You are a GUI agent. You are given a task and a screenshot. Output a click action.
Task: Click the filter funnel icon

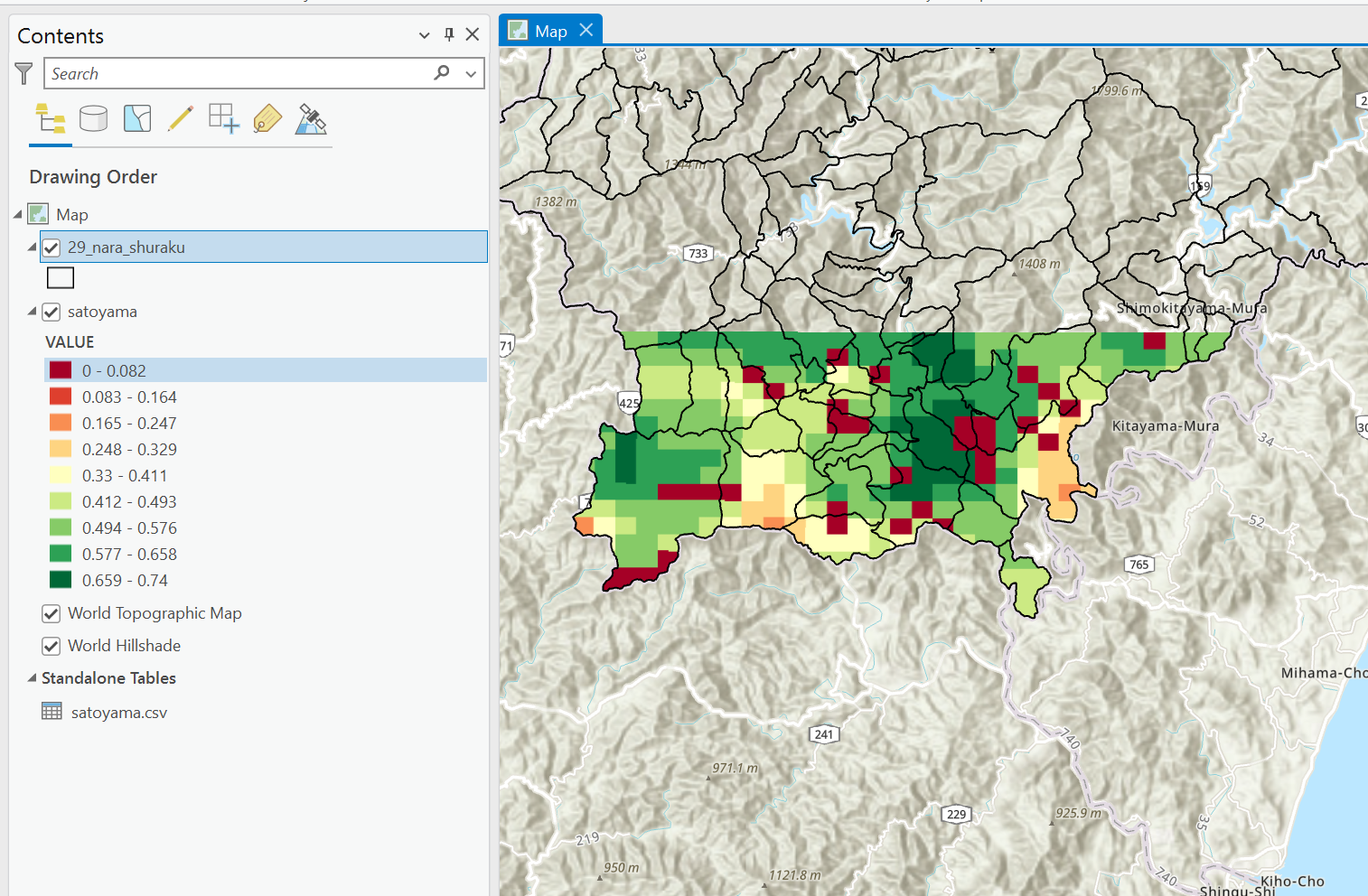click(x=24, y=74)
